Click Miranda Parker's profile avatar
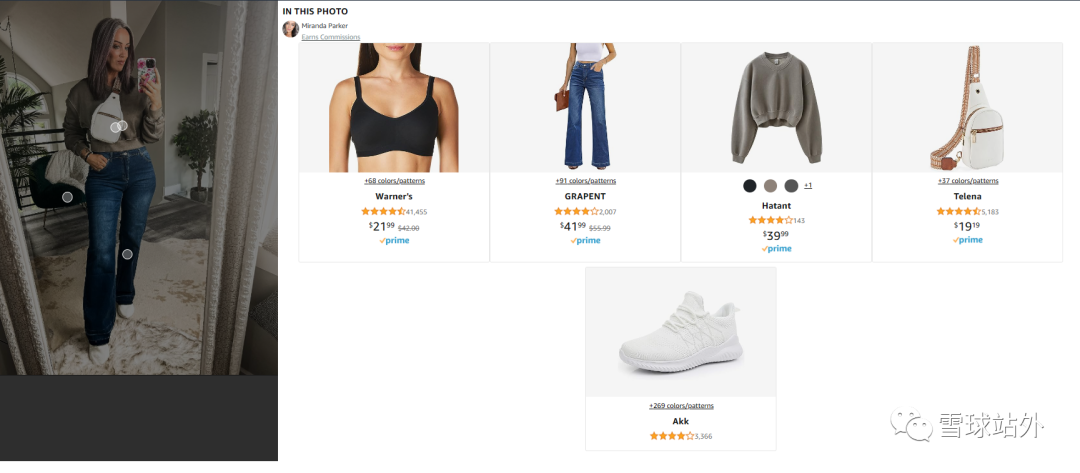1080x473 pixels. pos(290,29)
